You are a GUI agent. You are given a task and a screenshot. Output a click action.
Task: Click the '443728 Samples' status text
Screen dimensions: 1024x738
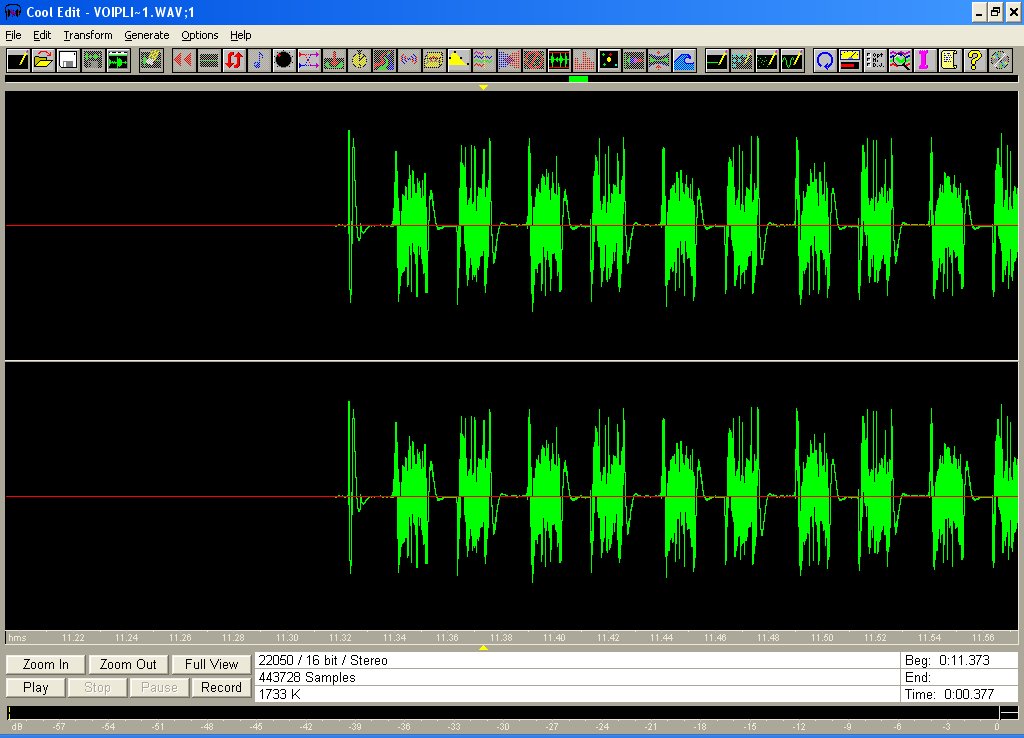[x=307, y=677]
